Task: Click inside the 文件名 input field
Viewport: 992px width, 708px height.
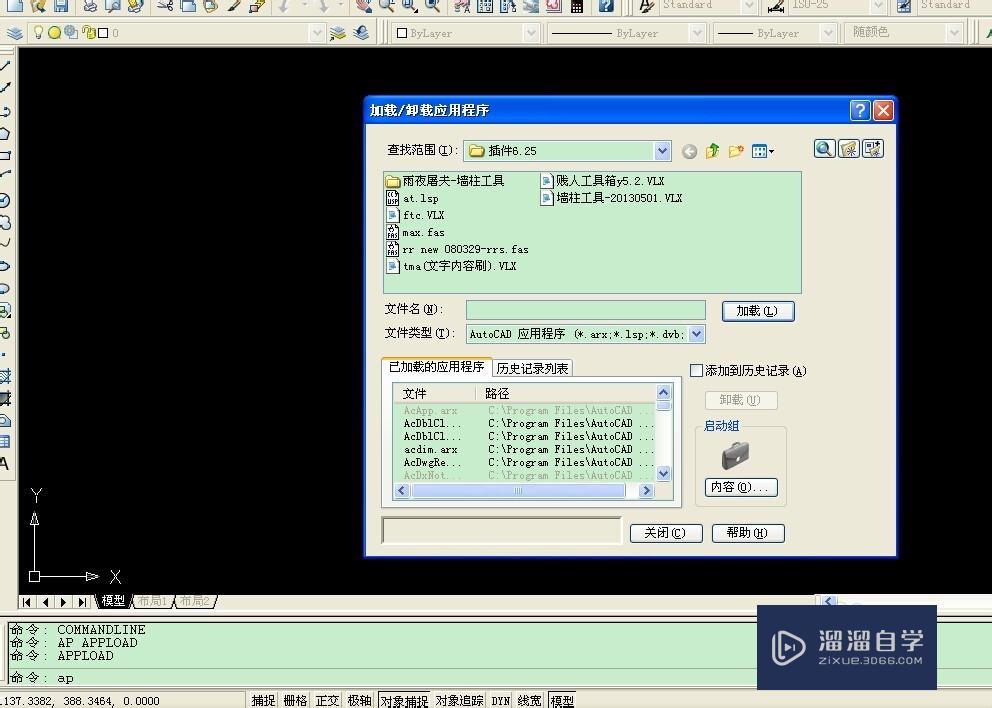Action: click(x=585, y=310)
